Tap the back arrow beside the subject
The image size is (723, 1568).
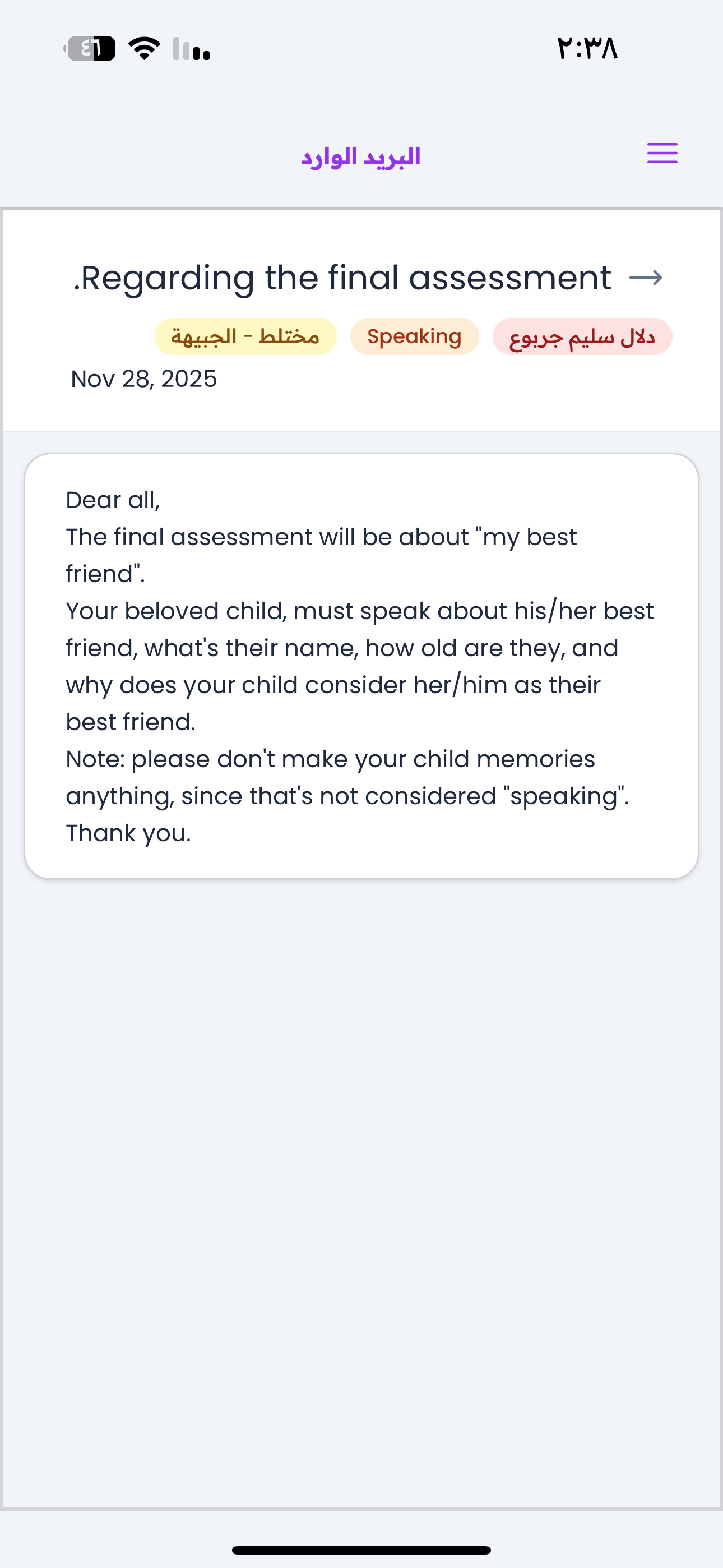[x=646, y=278]
